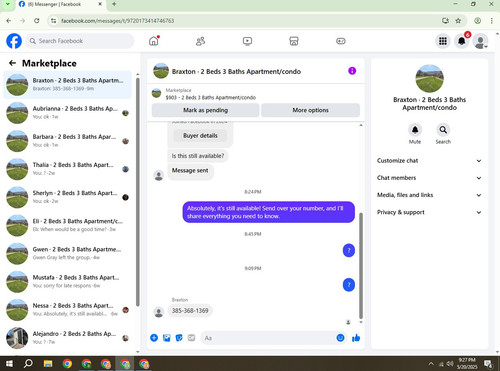Image resolution: width=500 pixels, height=371 pixels.
Task: Open the emoji picker in message box
Action: click(x=340, y=338)
